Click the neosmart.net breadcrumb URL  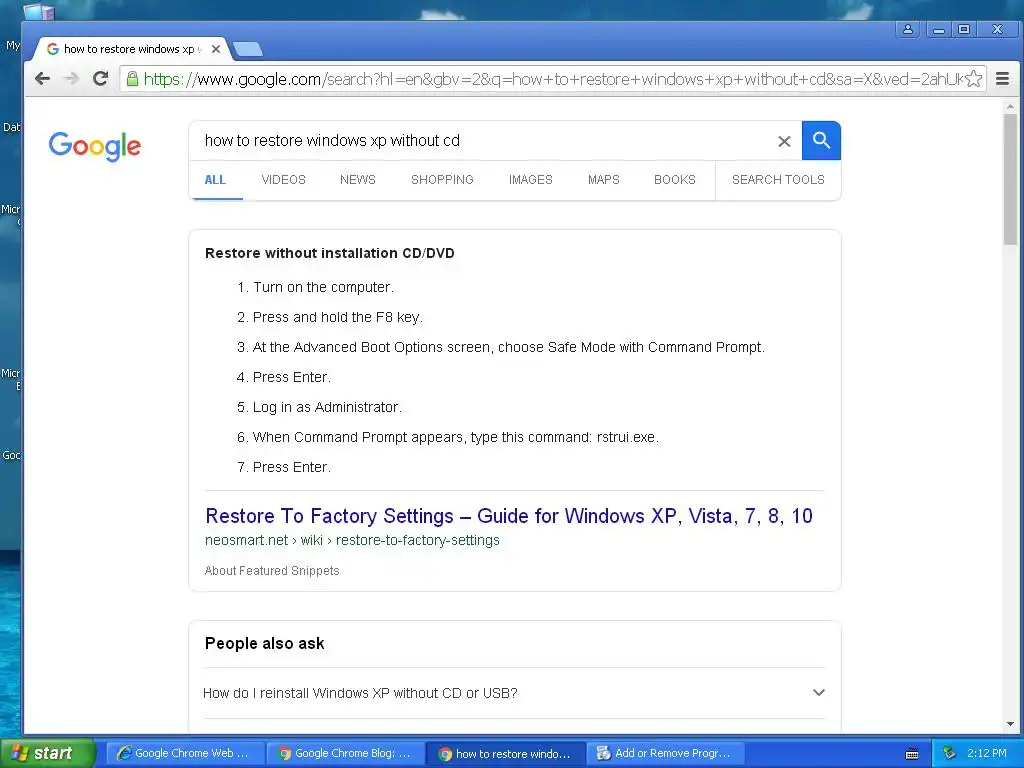coord(352,541)
